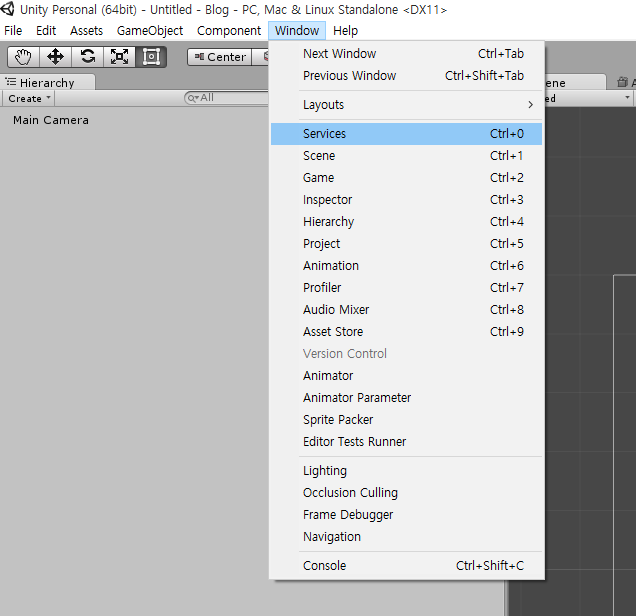Click the Unity logo in title bar
Viewport: 636px width, 616px height.
tap(7, 9)
